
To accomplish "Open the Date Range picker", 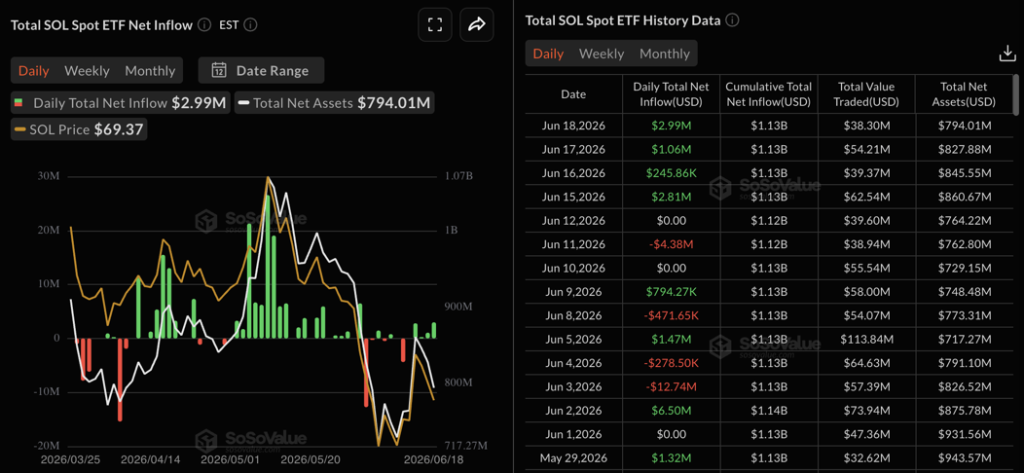I will (x=261, y=71).
